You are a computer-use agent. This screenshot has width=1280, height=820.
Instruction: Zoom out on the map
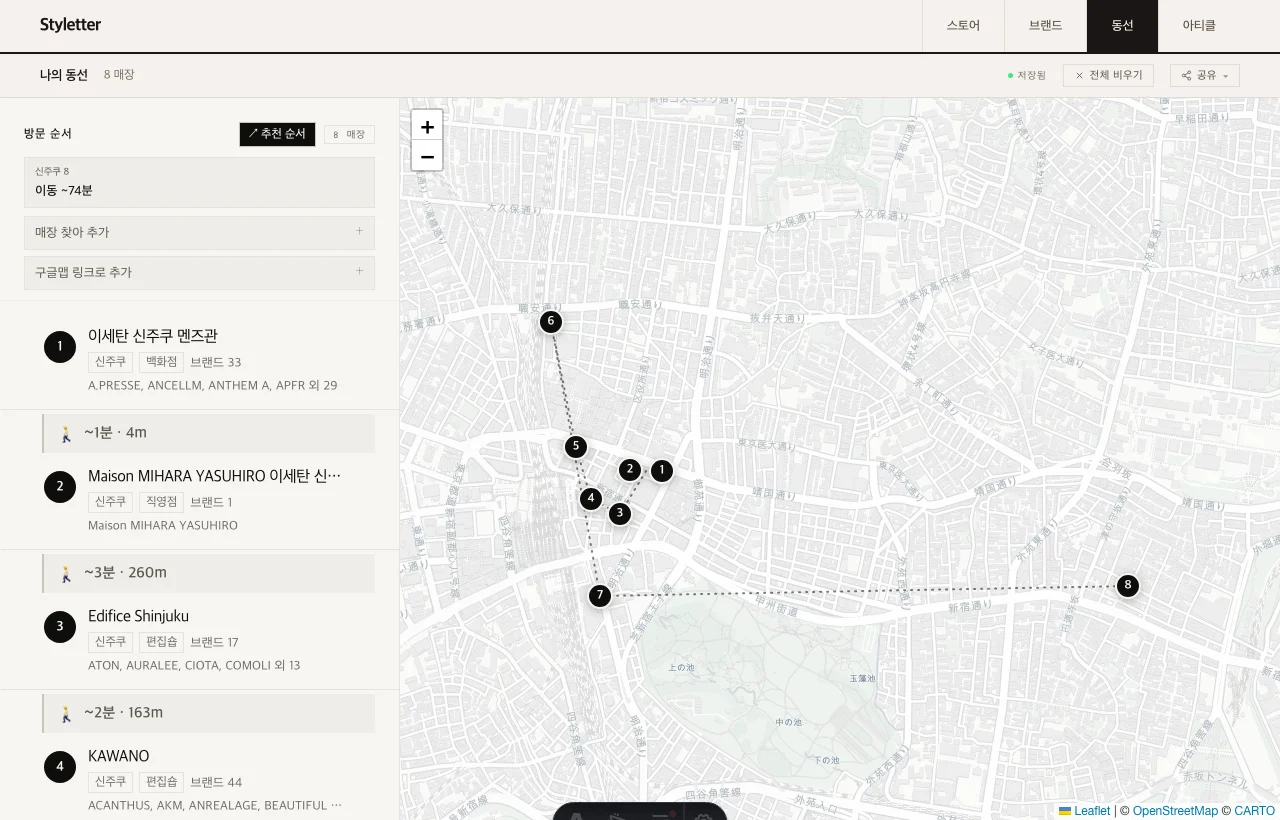pos(427,156)
